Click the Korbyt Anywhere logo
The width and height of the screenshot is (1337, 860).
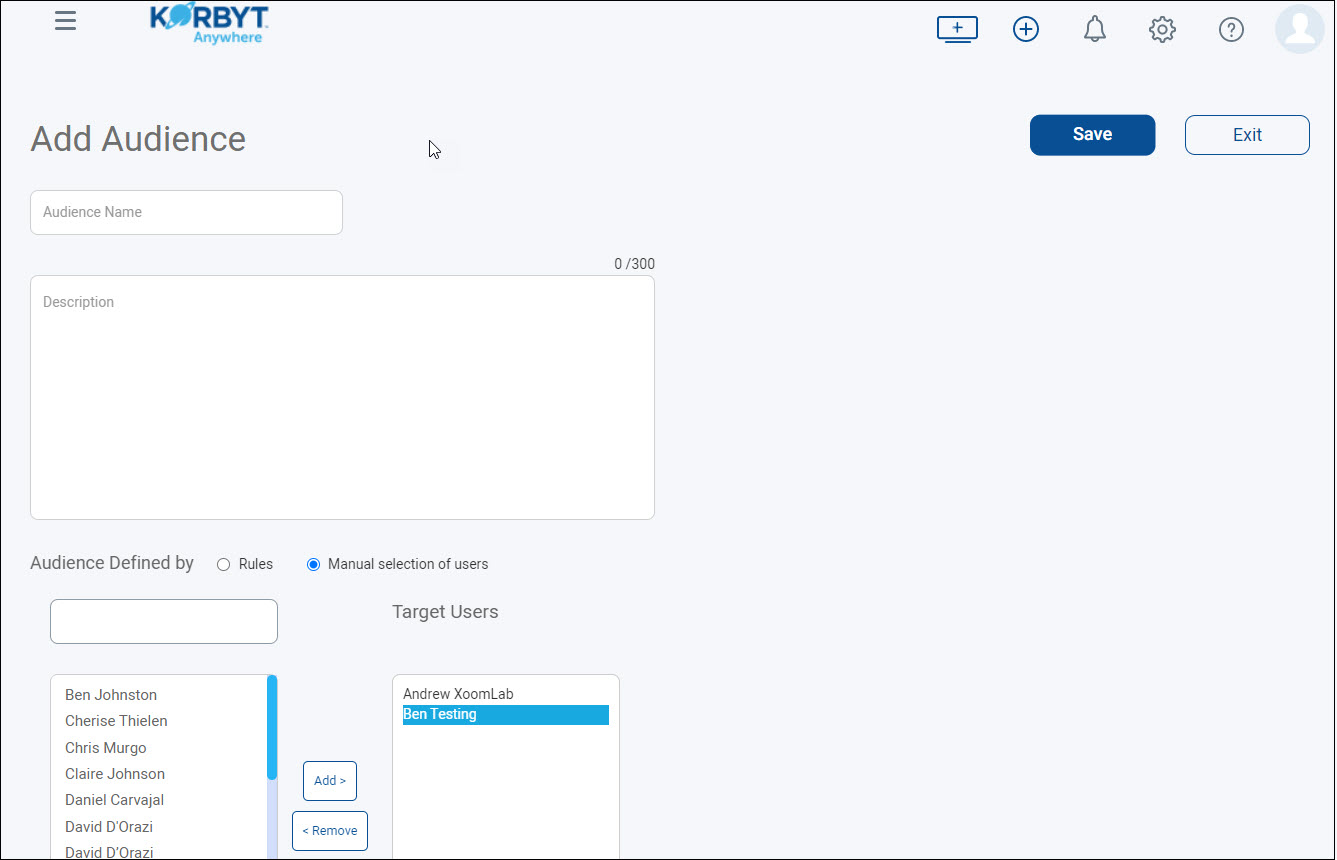tap(209, 25)
